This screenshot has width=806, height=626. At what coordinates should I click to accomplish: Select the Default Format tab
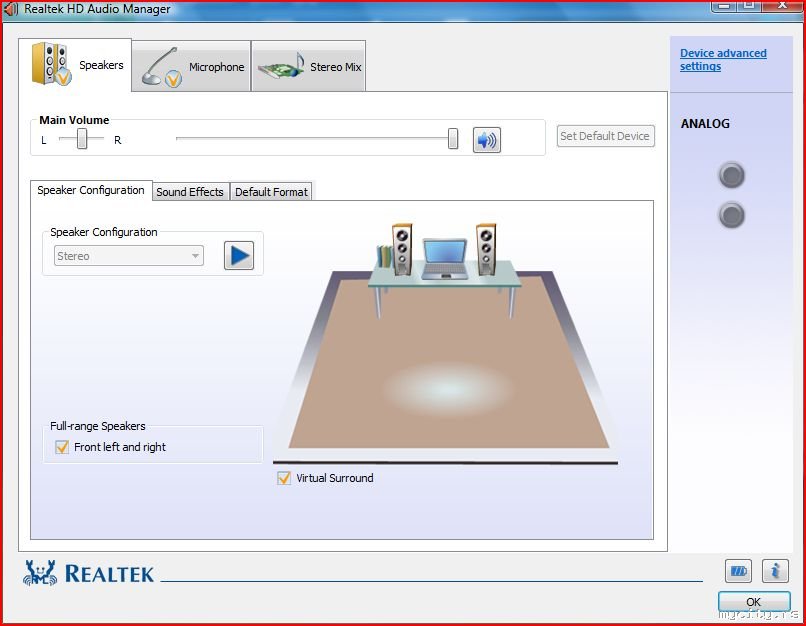(271, 192)
